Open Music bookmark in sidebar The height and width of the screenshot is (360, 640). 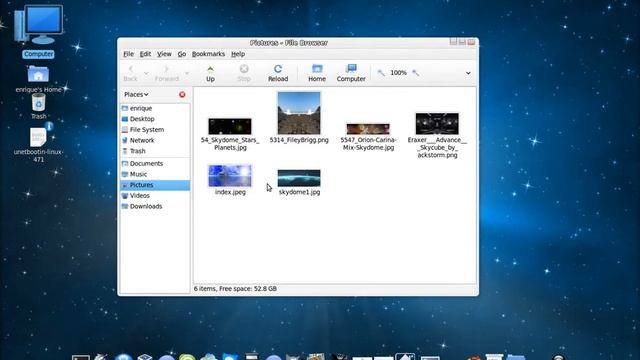click(155, 174)
